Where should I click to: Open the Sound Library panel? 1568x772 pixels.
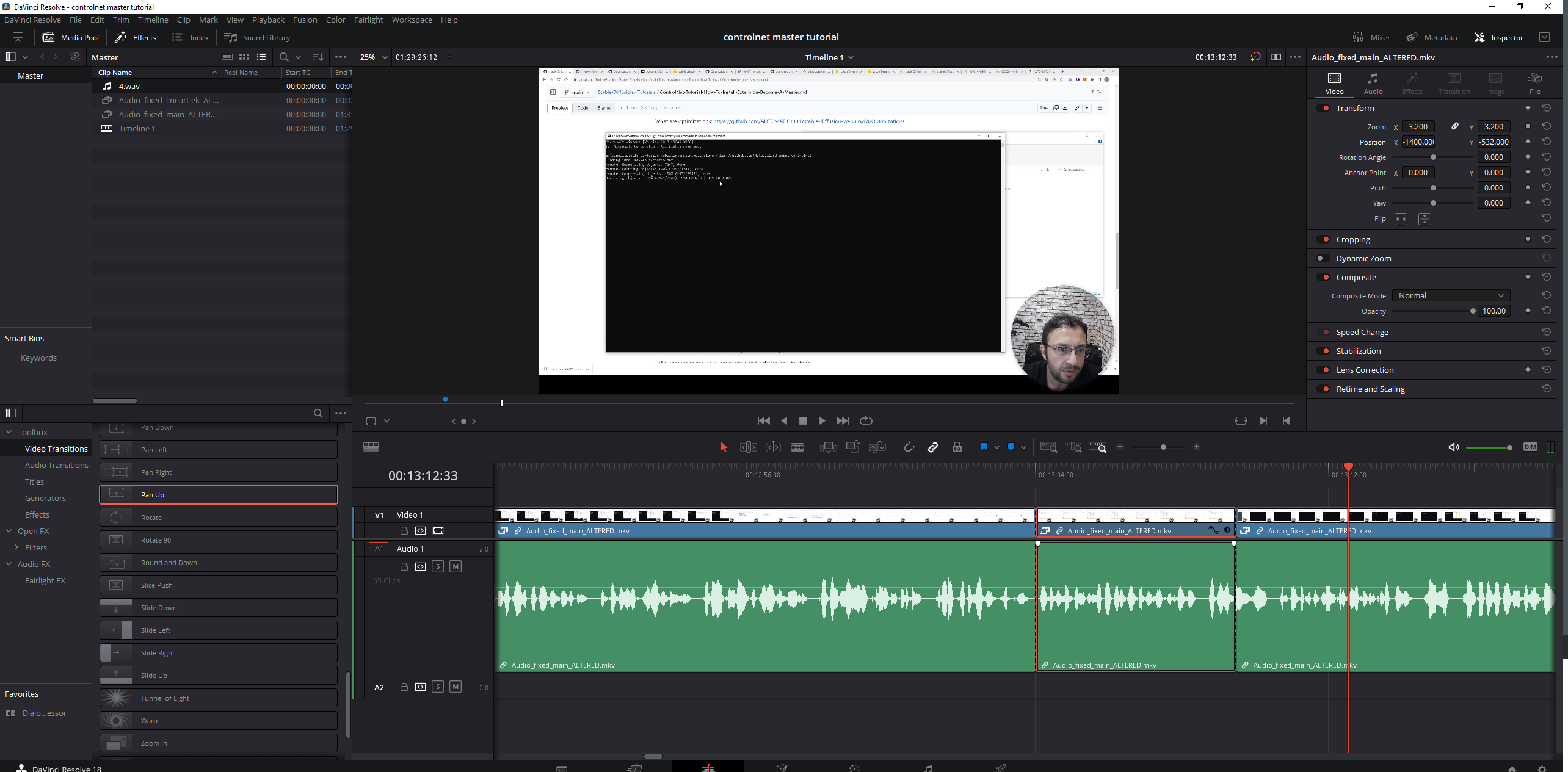click(x=257, y=37)
